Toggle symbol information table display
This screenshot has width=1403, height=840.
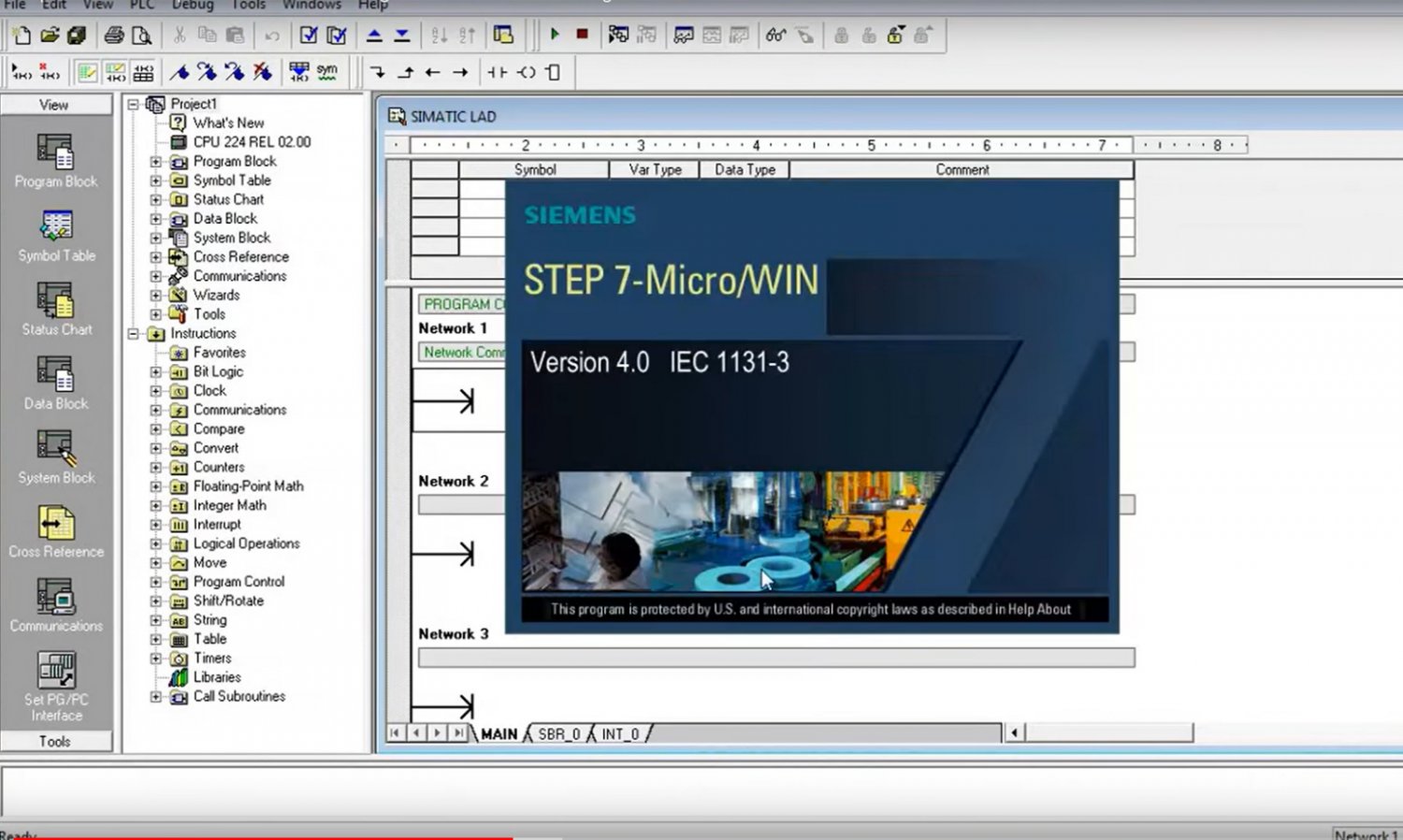[x=143, y=72]
